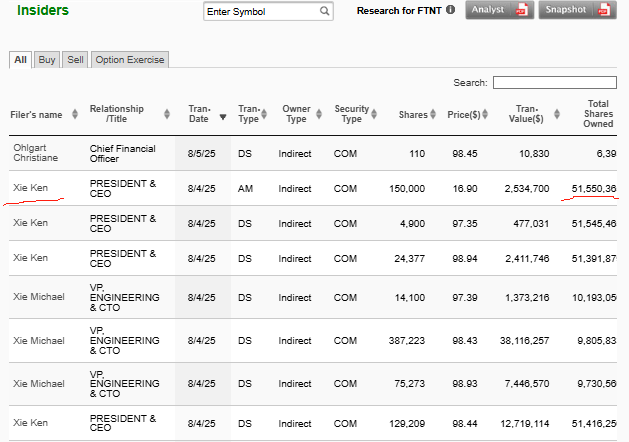Click the 38,116,257 transaction value
This screenshot has height=442, width=629.
point(524,341)
